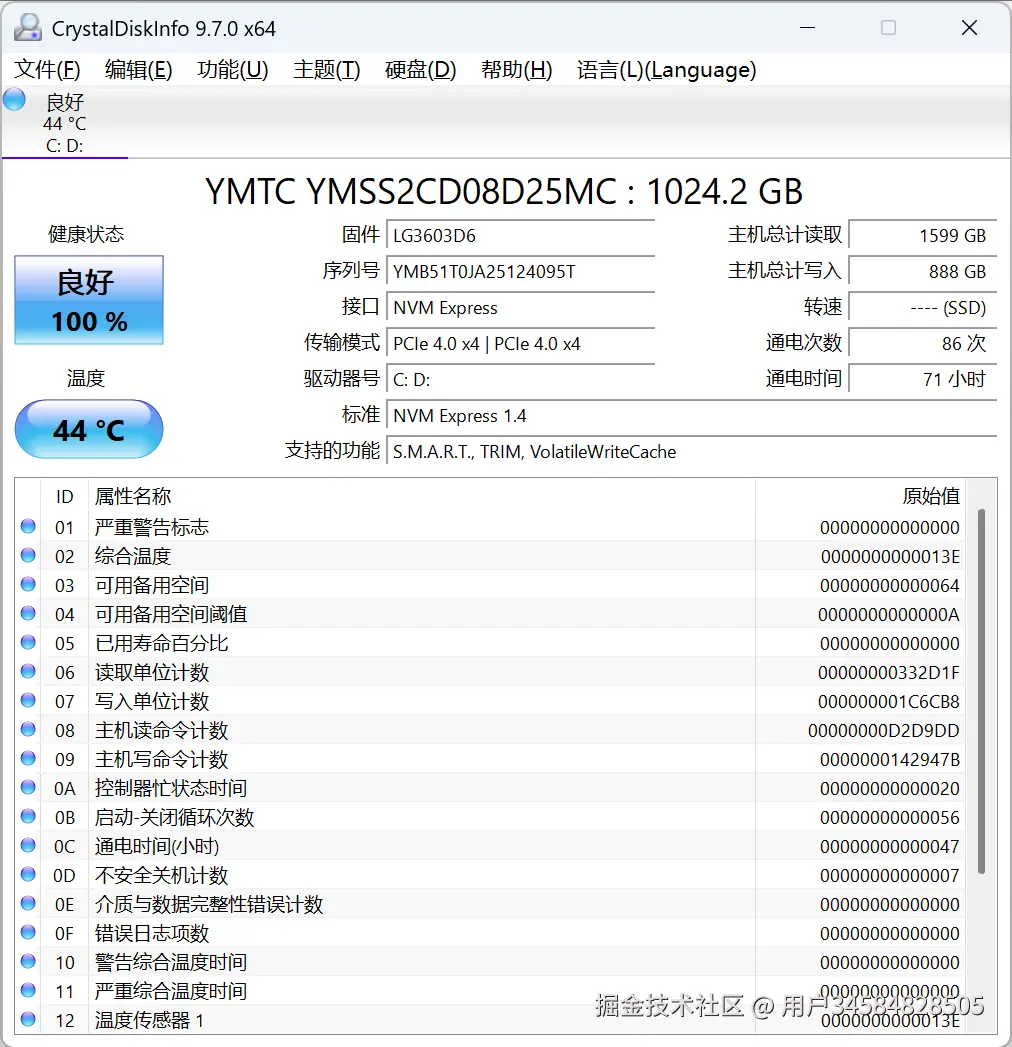Click the host total reads value 1599 GB

923,236
